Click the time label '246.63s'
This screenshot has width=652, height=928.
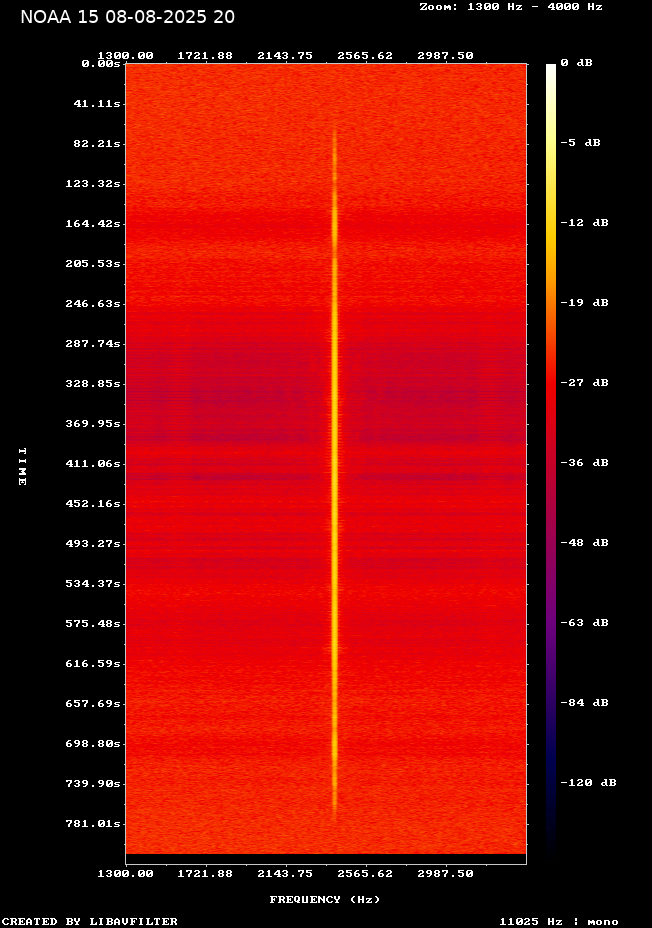coord(93,304)
